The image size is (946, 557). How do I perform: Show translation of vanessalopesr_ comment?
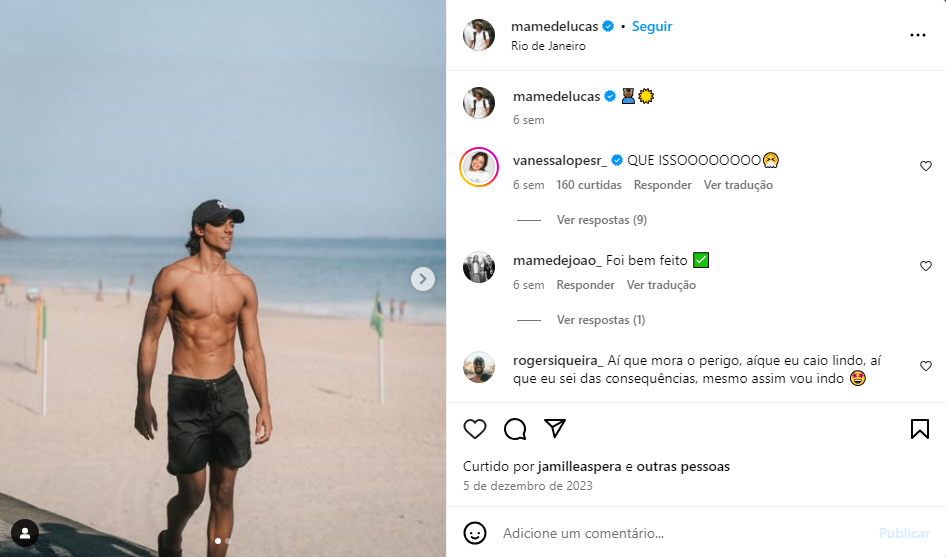point(738,185)
